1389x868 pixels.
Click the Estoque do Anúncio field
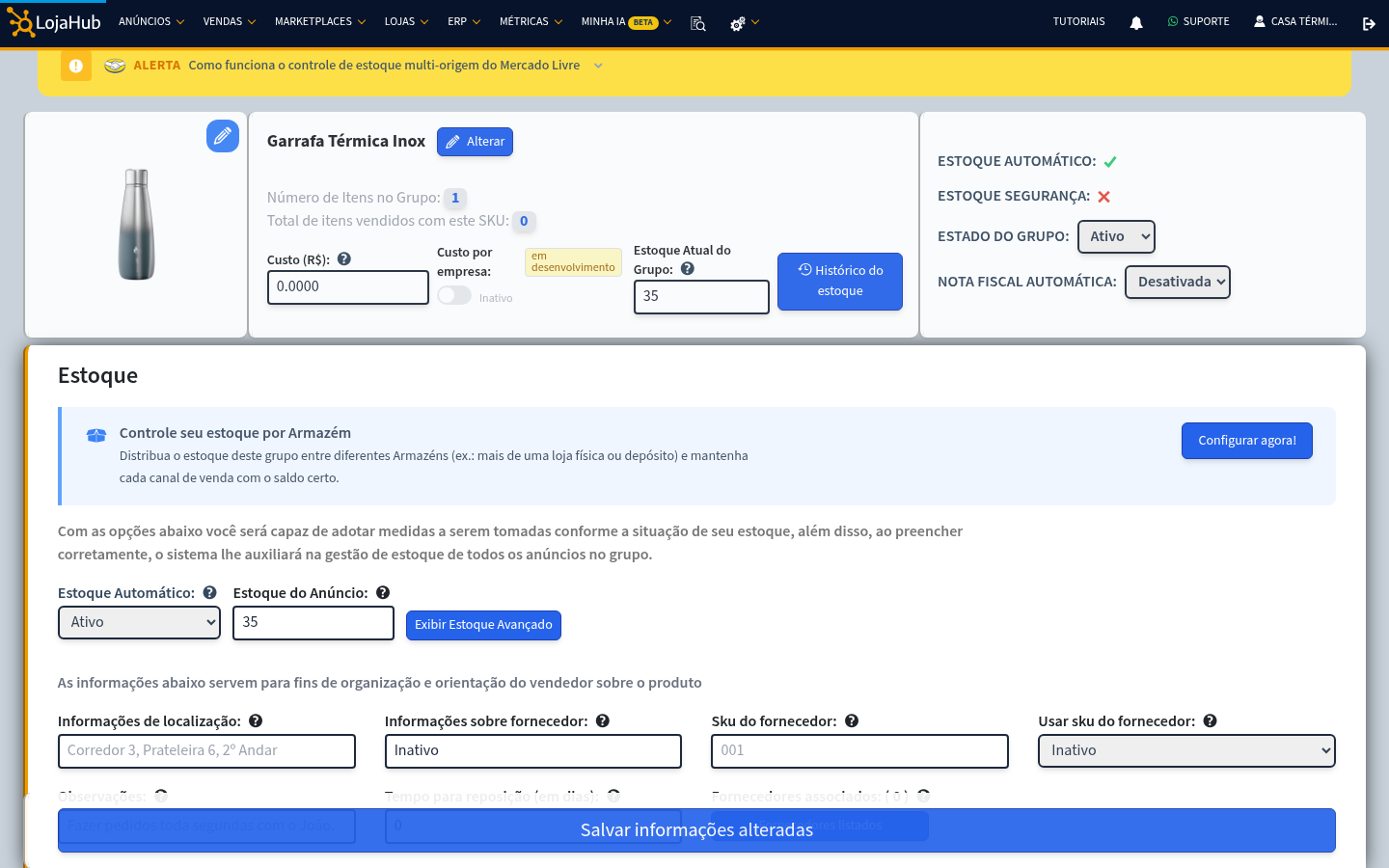click(x=313, y=623)
